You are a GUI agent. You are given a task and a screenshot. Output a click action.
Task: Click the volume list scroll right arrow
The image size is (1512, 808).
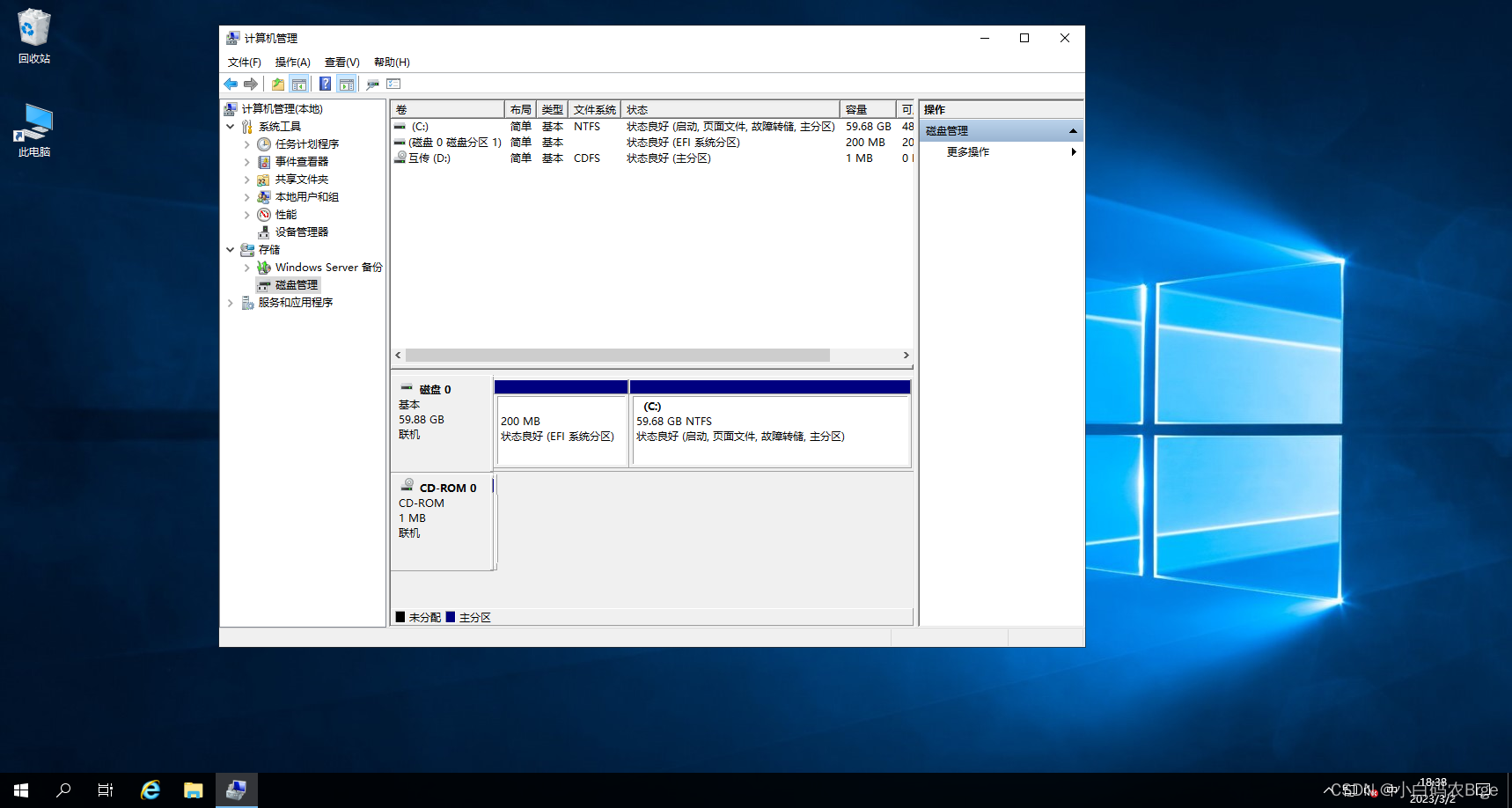pos(906,356)
